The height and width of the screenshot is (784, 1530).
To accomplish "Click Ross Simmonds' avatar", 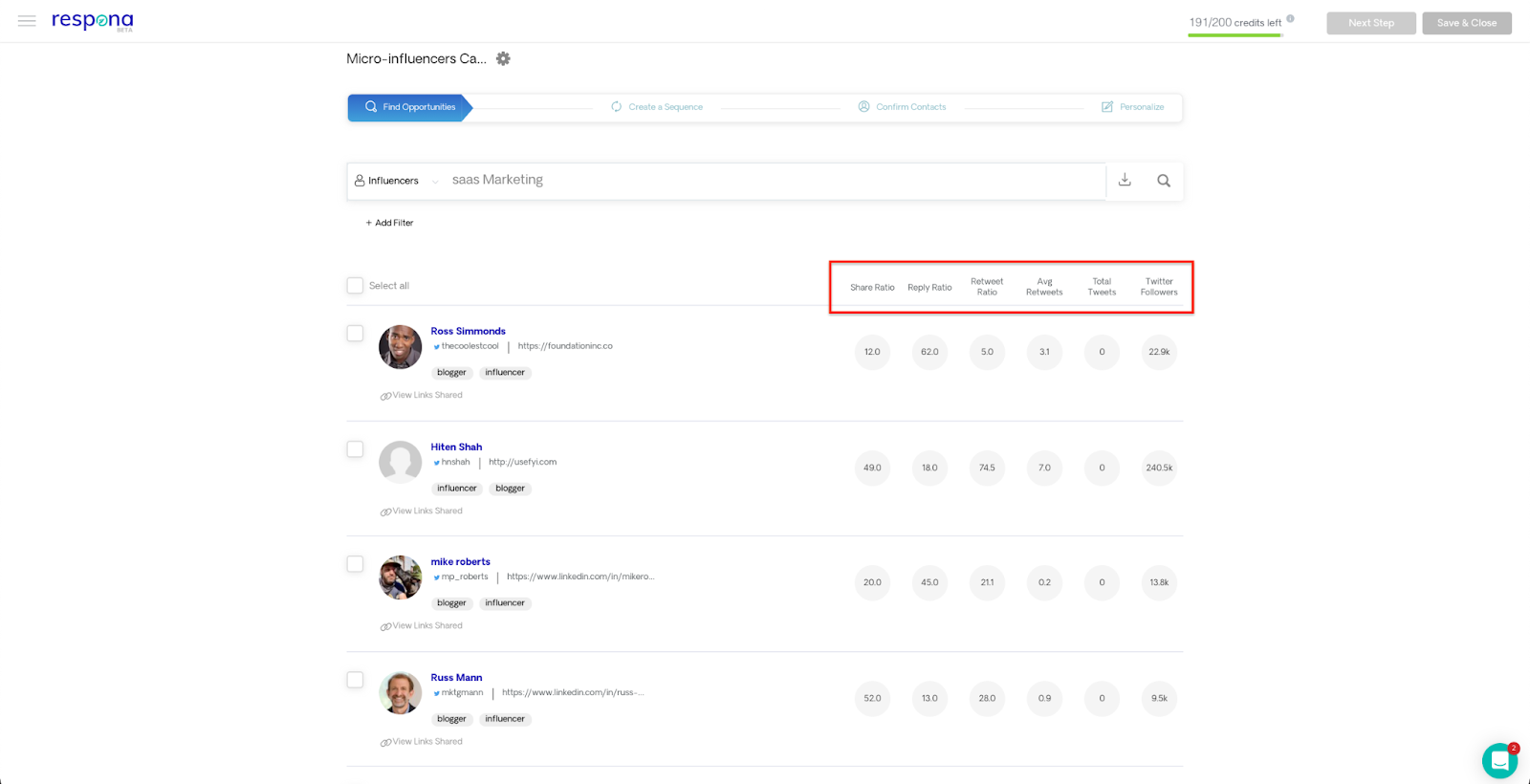I will pyautogui.click(x=400, y=347).
